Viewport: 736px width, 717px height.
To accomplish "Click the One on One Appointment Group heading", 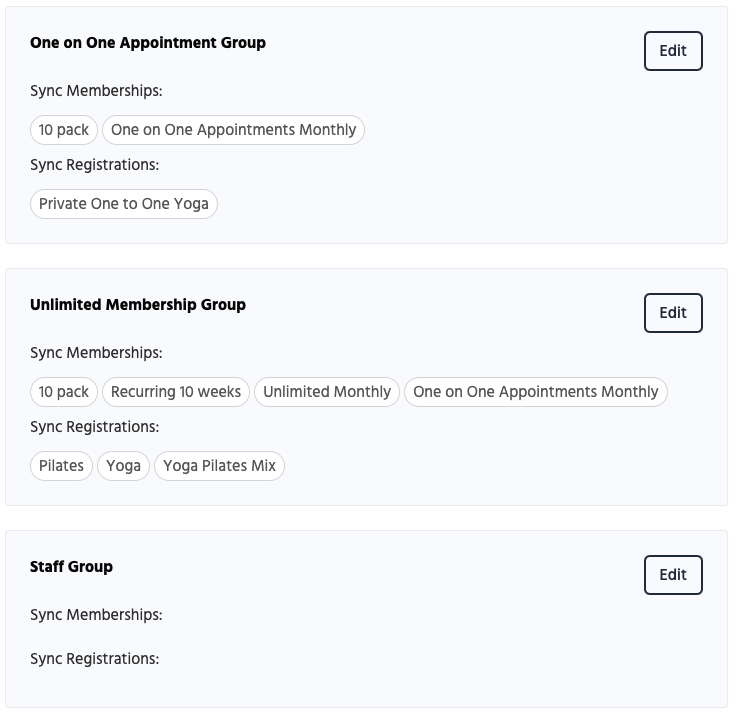I will (148, 43).
